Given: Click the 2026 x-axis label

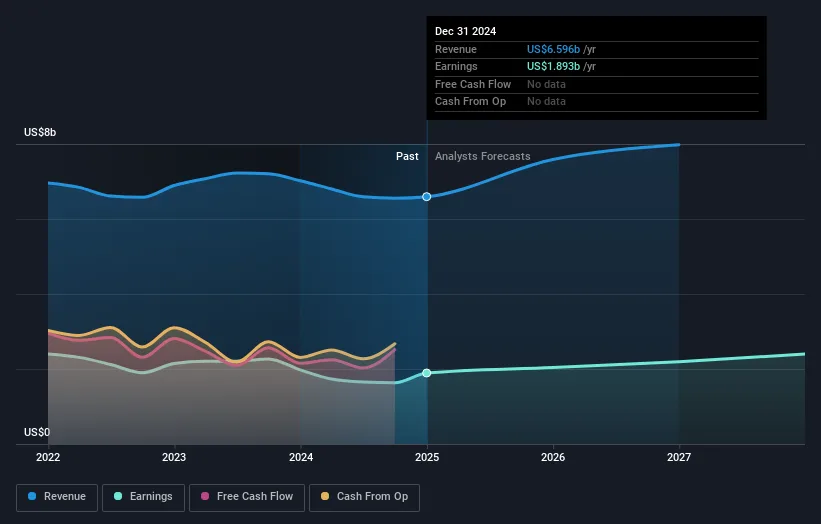Looking at the screenshot, I should tap(553, 458).
